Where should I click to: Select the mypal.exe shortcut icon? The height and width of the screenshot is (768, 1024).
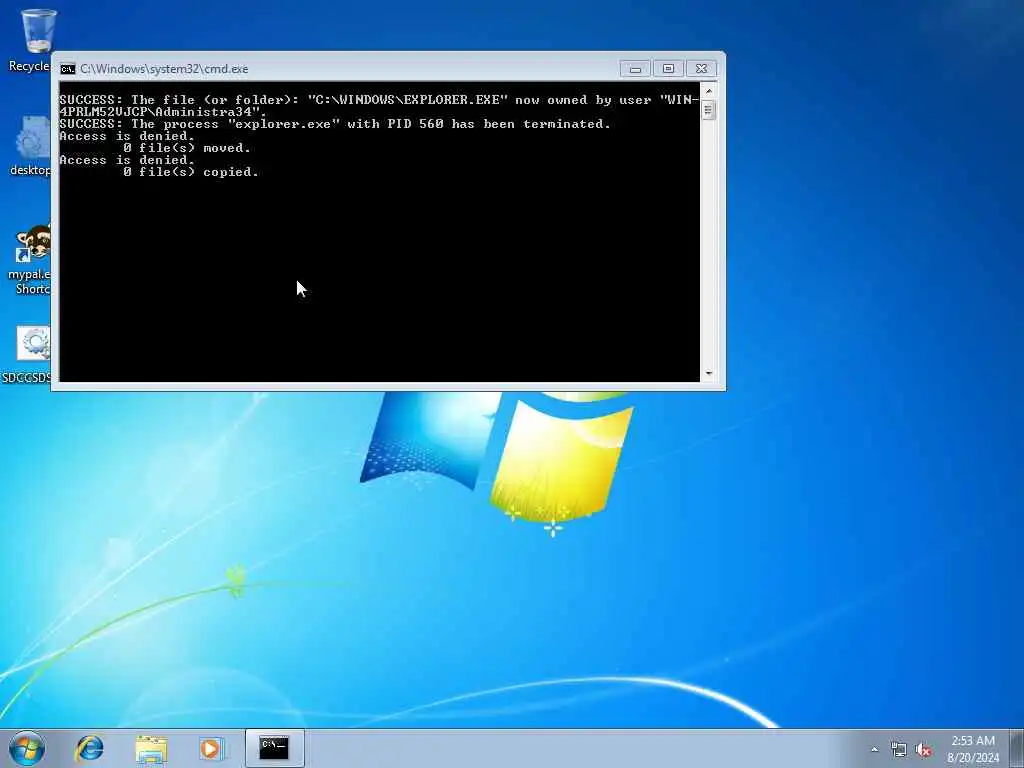(31, 260)
